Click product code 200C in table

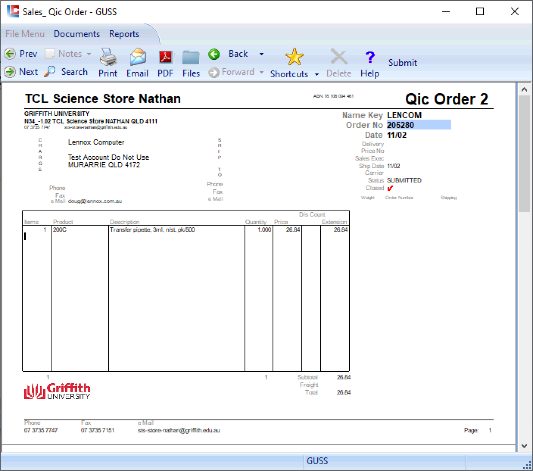click(x=60, y=230)
